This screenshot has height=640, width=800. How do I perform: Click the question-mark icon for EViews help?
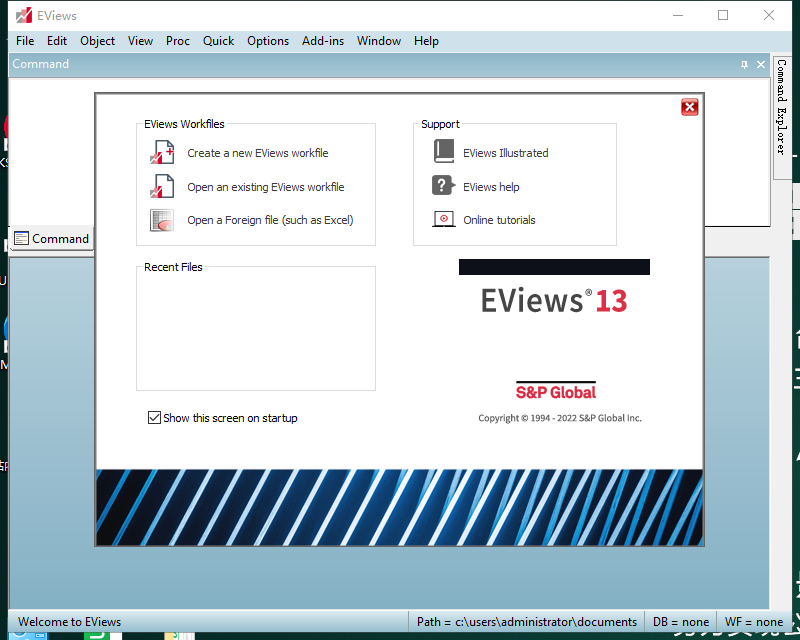coord(443,186)
